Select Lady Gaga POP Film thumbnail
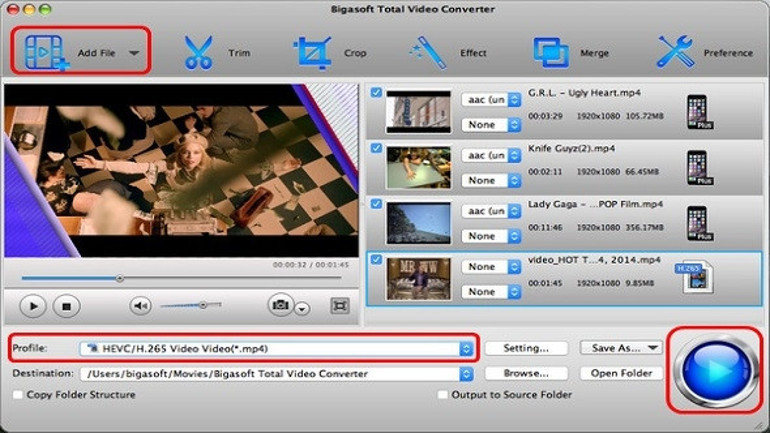Image resolution: width=770 pixels, height=433 pixels. pos(418,223)
